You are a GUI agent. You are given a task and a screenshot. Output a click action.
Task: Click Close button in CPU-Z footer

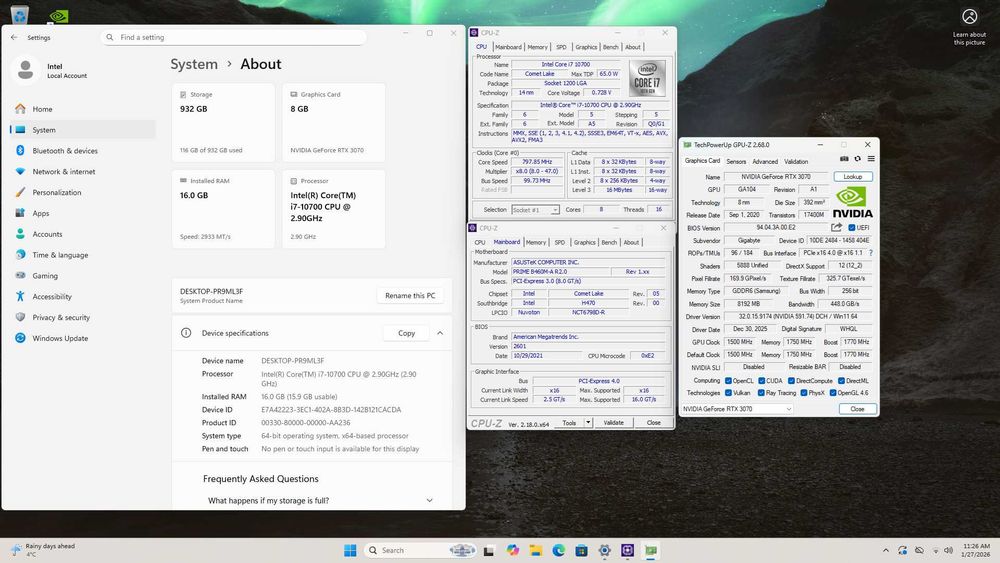pos(654,423)
